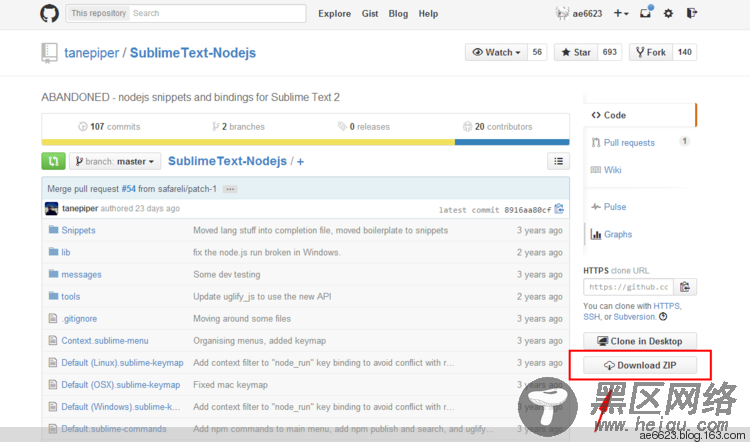Open the branch: master dropdown
Screen dimensions: 750x442
point(115,161)
